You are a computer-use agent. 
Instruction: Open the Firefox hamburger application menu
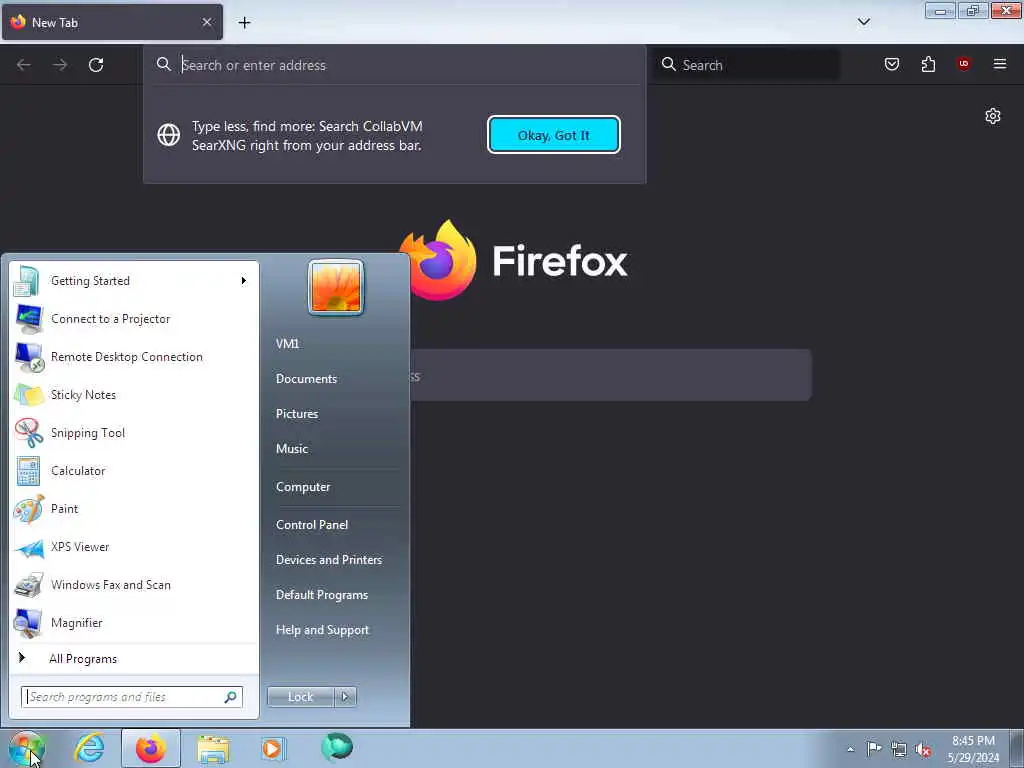[1000, 64]
